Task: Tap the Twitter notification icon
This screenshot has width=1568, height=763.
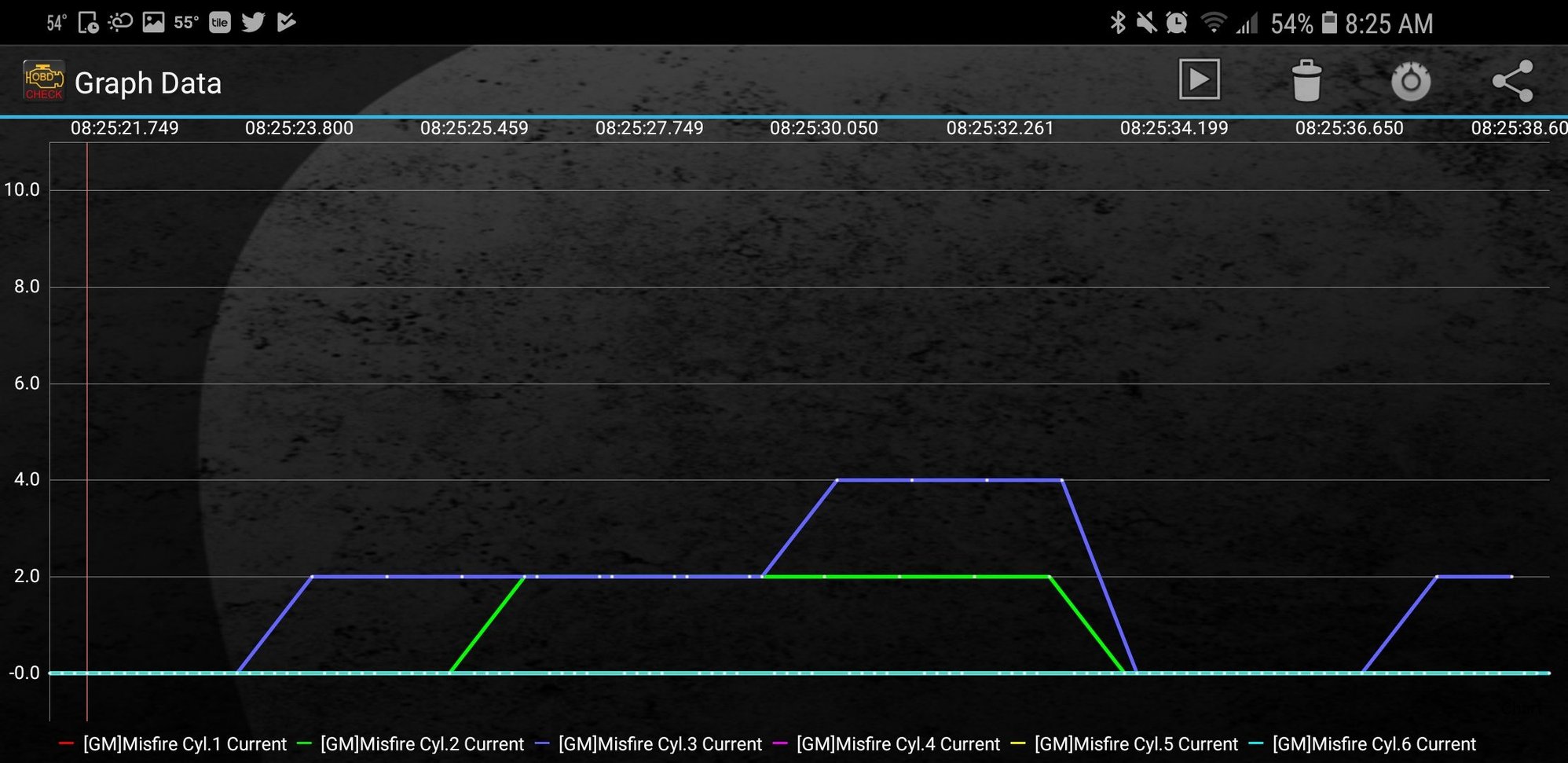Action: (x=253, y=22)
